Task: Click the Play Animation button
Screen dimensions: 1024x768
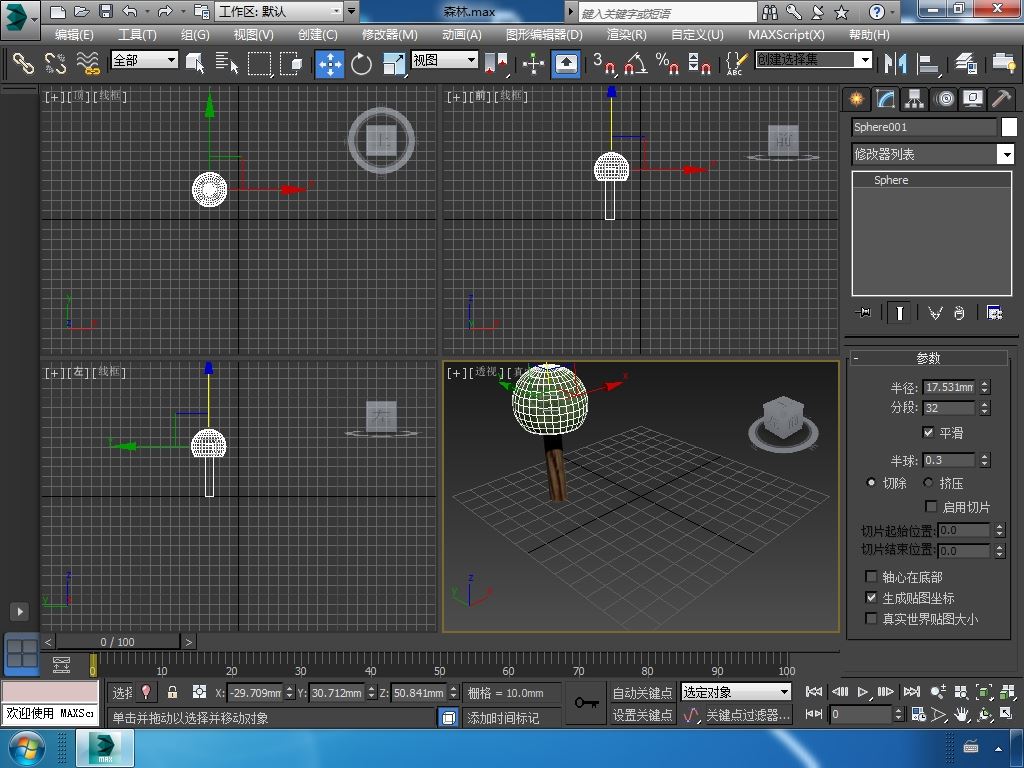Action: click(862, 692)
